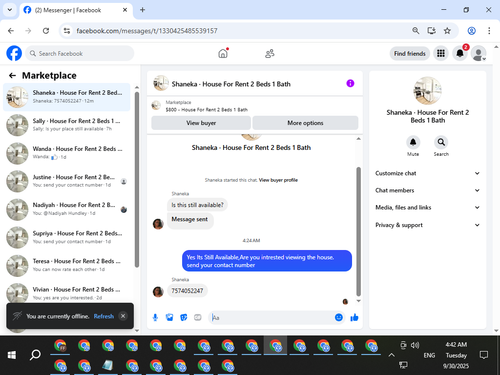Viewport: 500px width, 375px height.
Task: Open the Windows Start button
Action: (x=12, y=355)
